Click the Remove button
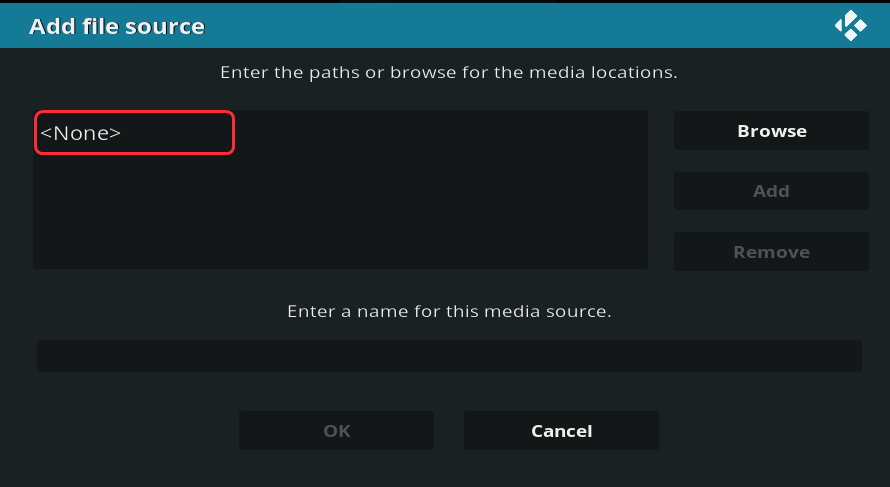Screen dimensions: 890x487 [771, 252]
